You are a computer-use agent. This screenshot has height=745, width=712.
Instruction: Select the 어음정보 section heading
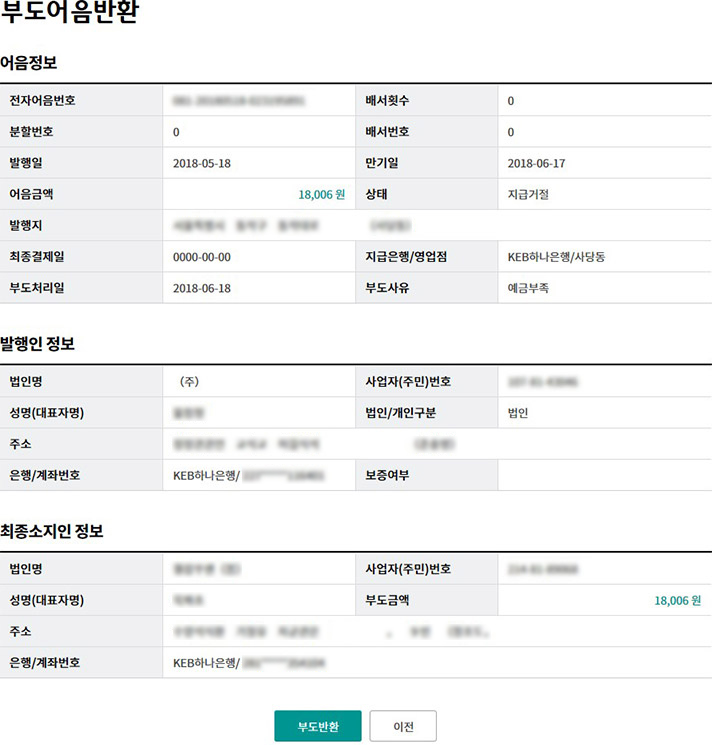coord(29,64)
